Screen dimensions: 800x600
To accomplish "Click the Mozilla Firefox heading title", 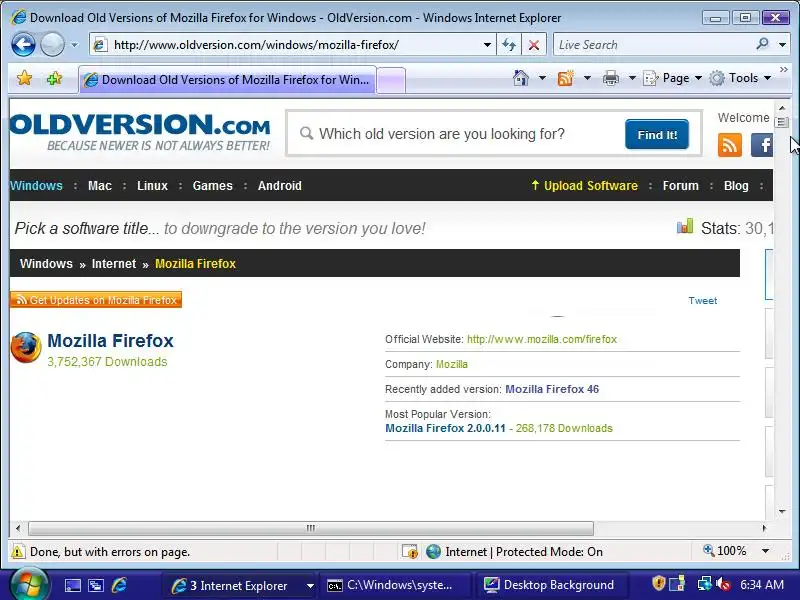I will pos(110,341).
